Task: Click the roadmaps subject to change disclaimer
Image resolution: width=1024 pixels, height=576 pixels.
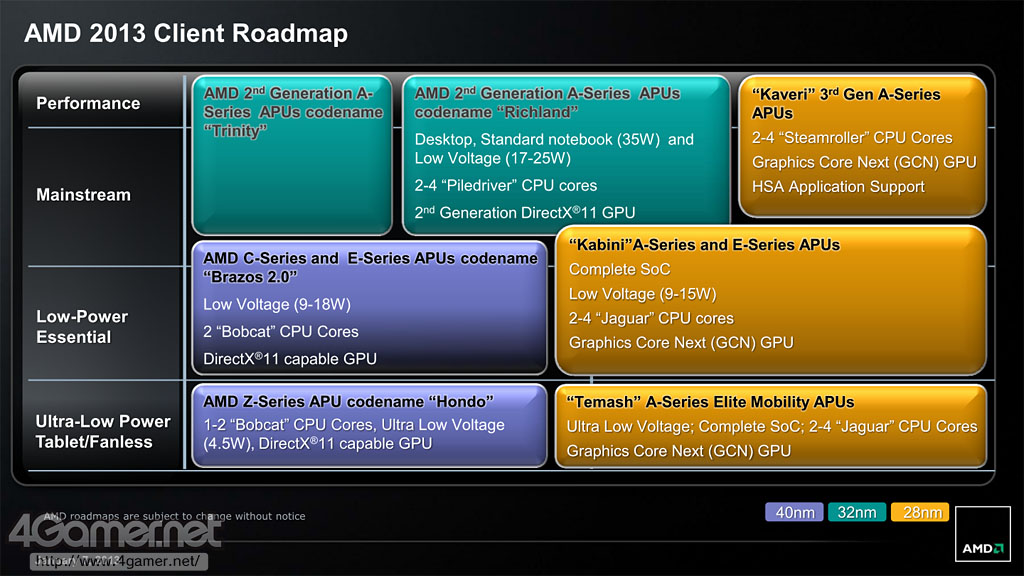Action: 174,516
